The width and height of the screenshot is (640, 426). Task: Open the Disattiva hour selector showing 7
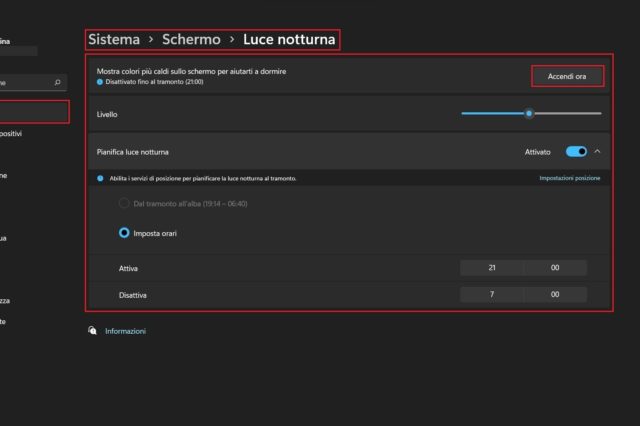click(491, 295)
